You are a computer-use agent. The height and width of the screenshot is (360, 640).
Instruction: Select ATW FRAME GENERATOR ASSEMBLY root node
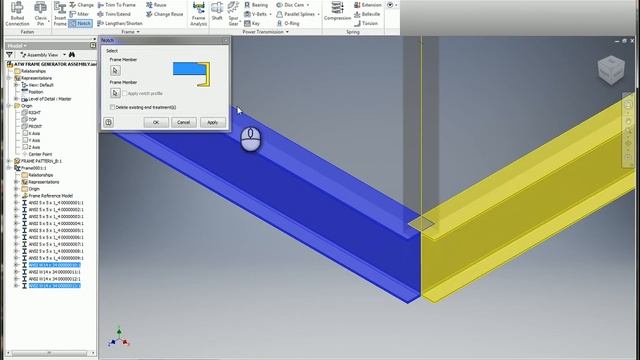[52, 64]
